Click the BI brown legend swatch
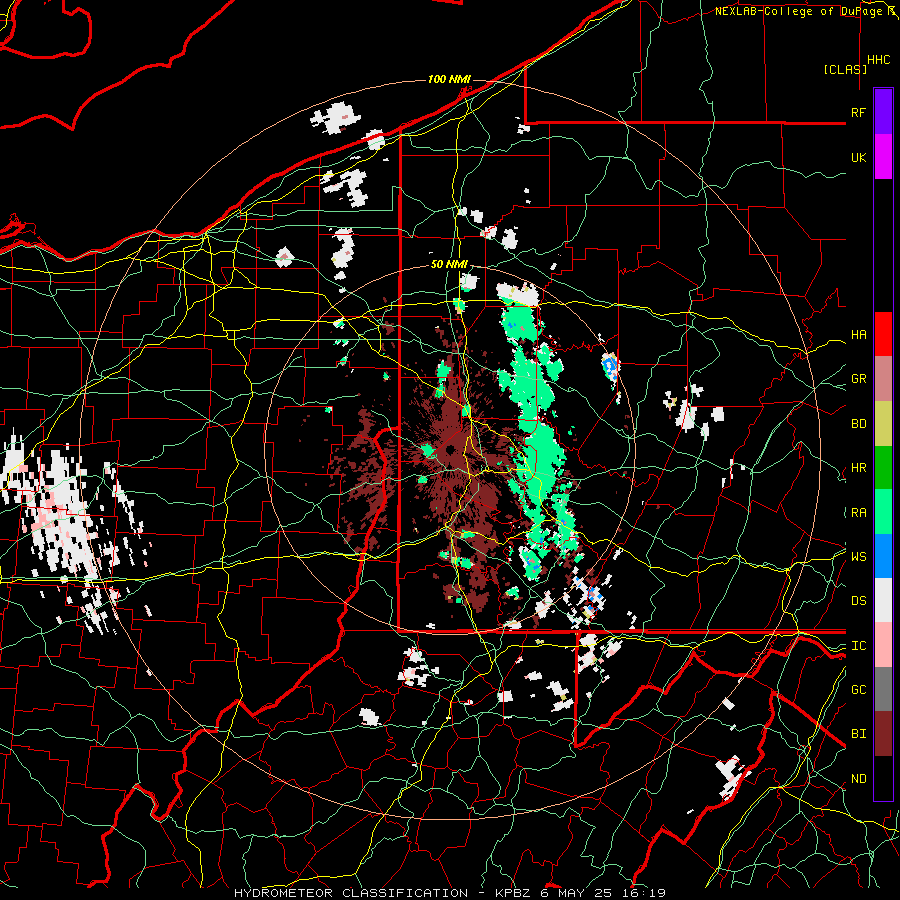900x900 pixels. pyautogui.click(x=883, y=734)
